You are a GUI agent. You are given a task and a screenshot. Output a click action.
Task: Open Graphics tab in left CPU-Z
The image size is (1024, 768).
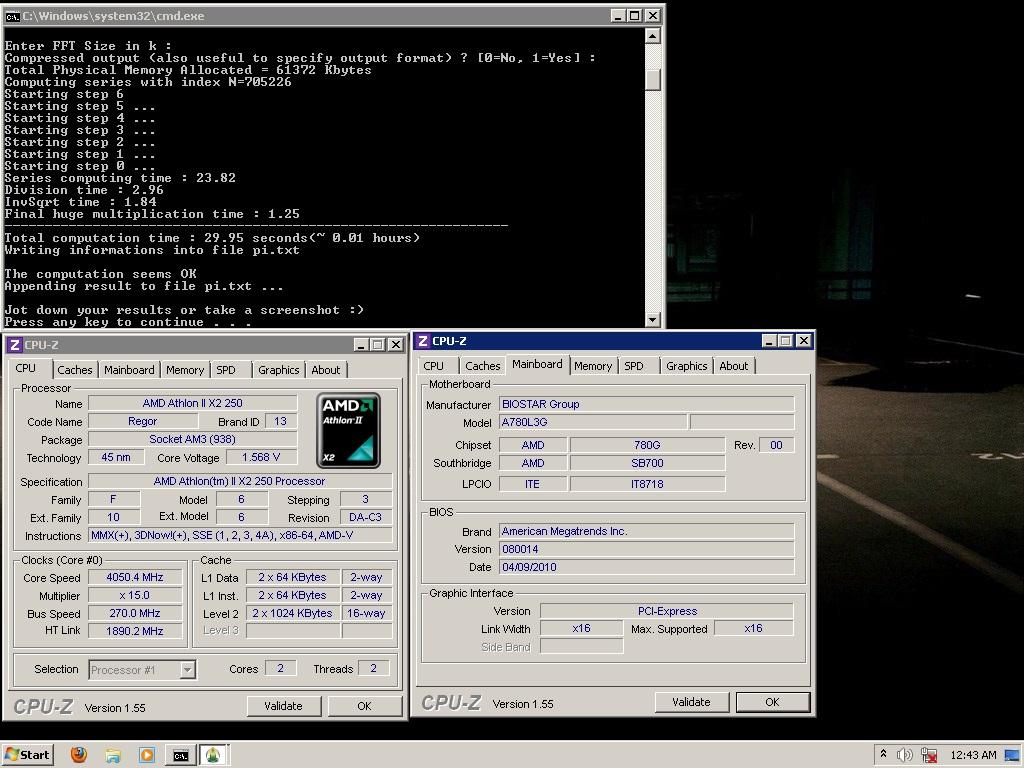tap(278, 370)
